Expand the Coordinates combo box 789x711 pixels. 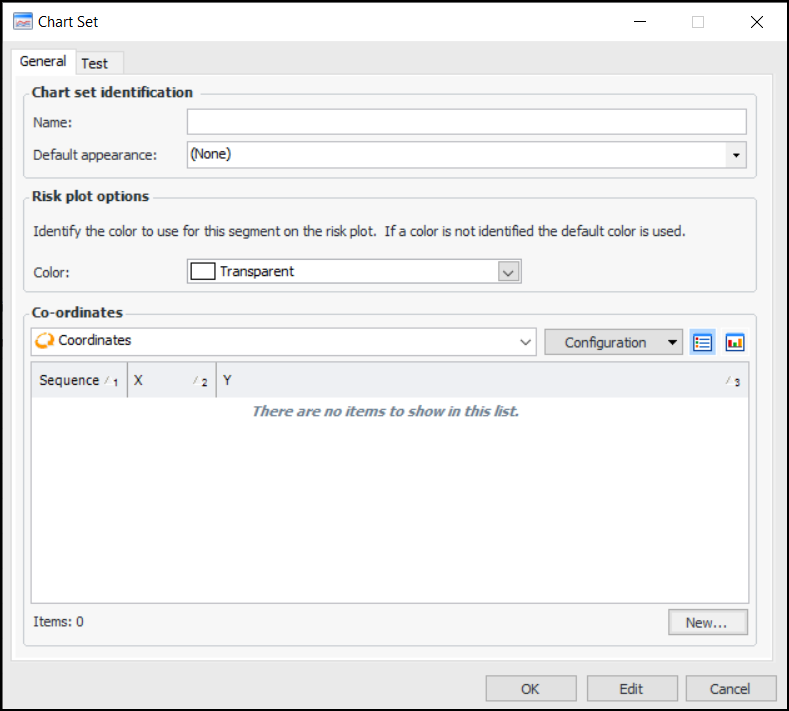pos(526,342)
